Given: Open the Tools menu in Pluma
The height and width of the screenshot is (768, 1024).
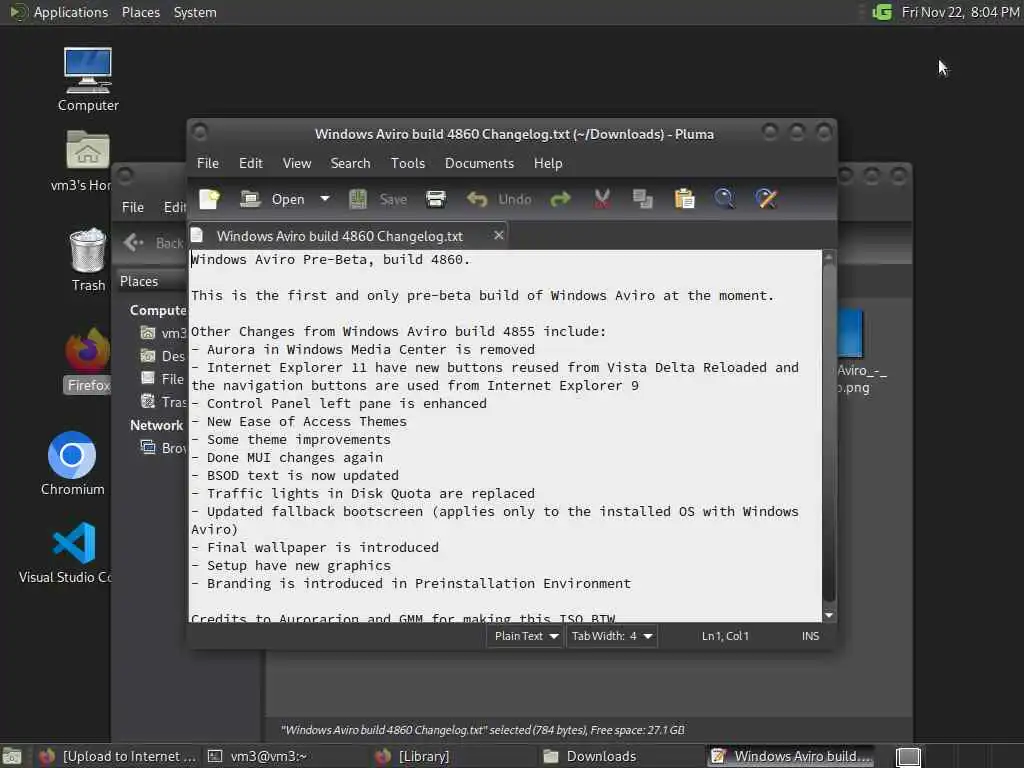Looking at the screenshot, I should pos(408,163).
